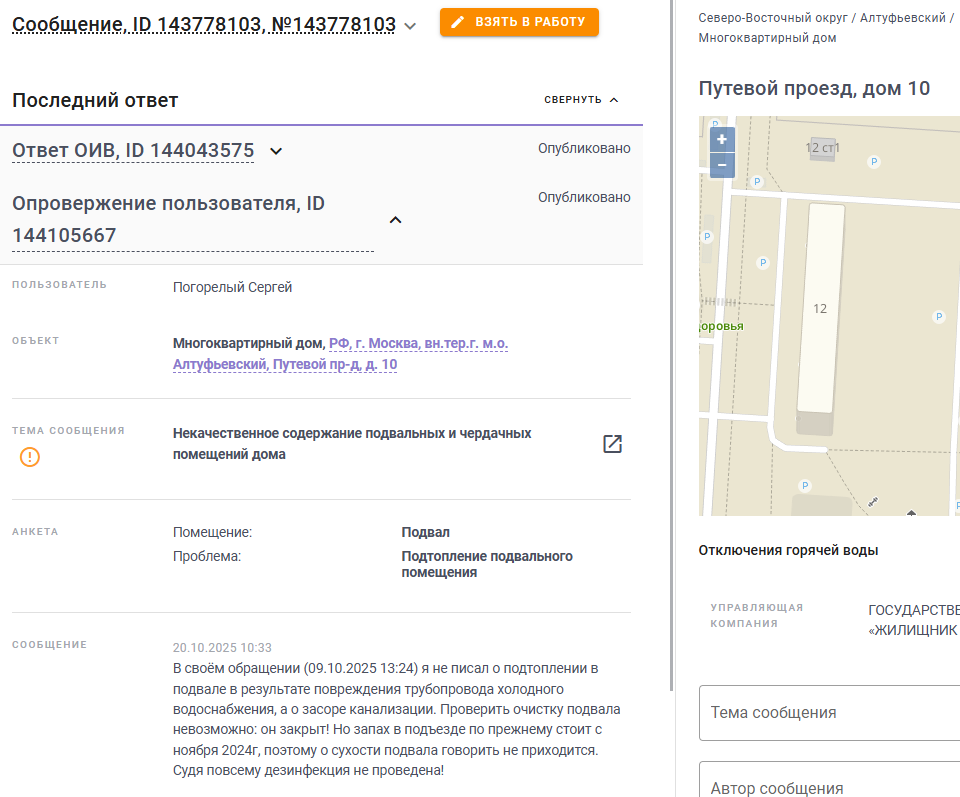960x797 pixels.
Task: Click Алтуфьевский breadcrumb item
Action: (x=908, y=18)
